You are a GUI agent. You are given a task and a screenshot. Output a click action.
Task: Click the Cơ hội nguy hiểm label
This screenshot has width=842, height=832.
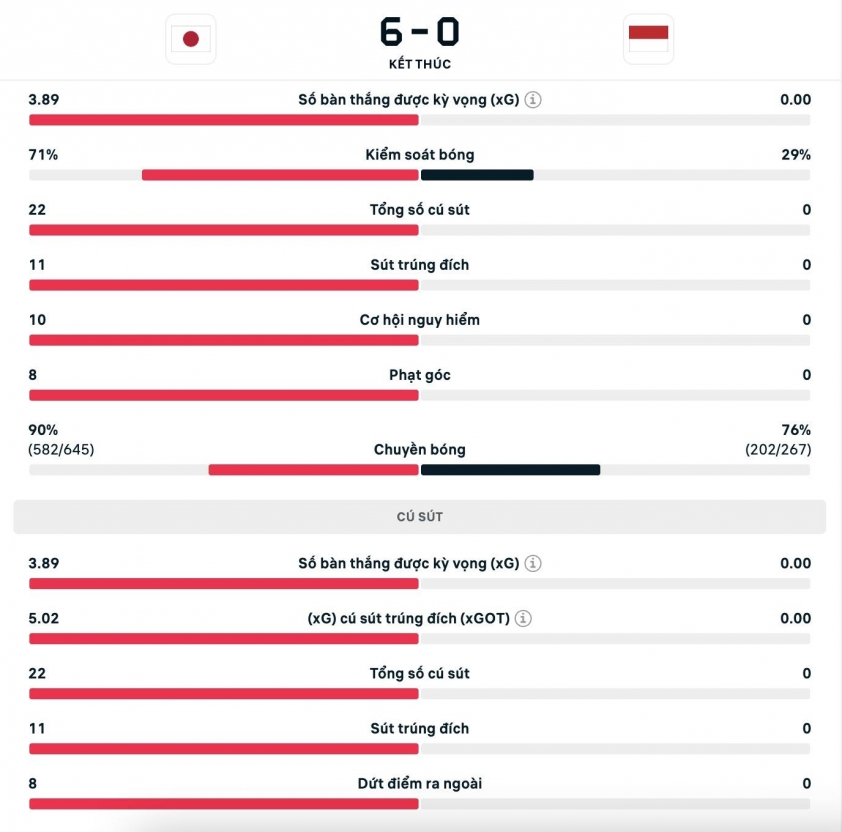[x=419, y=320]
